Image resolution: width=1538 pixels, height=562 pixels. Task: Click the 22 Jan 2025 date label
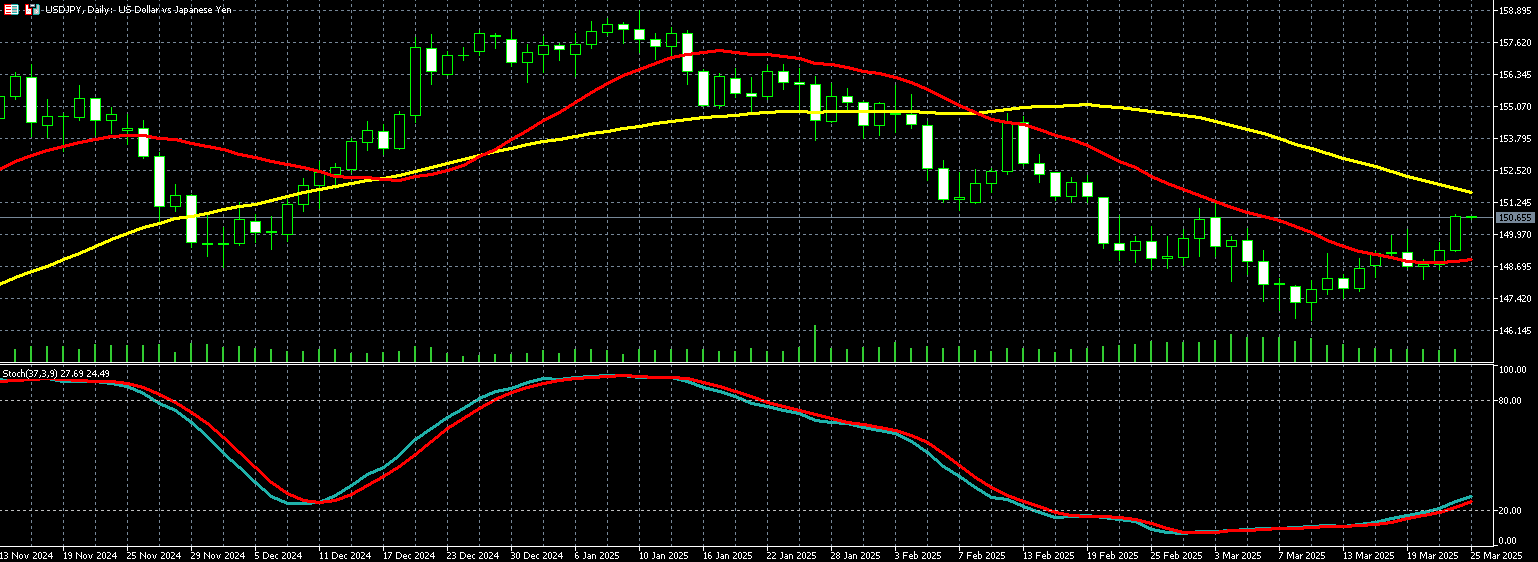point(792,555)
